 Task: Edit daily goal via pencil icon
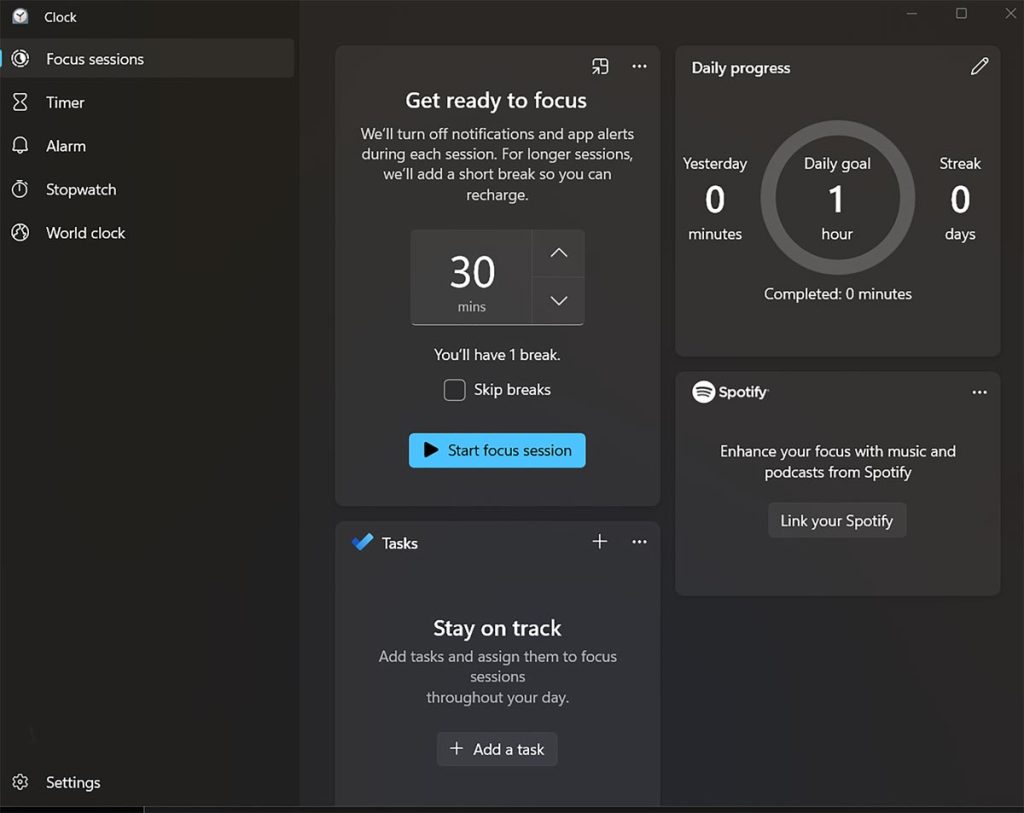pos(979,67)
